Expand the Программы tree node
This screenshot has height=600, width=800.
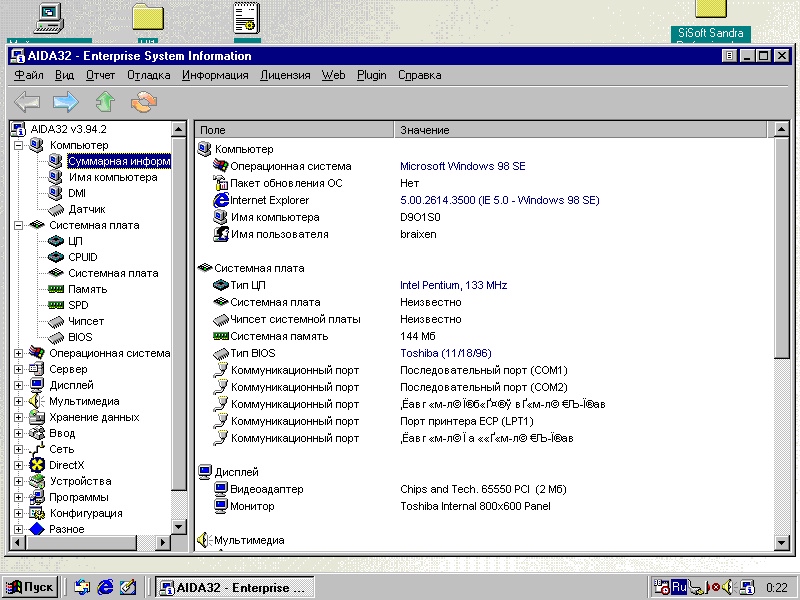pos(18,497)
